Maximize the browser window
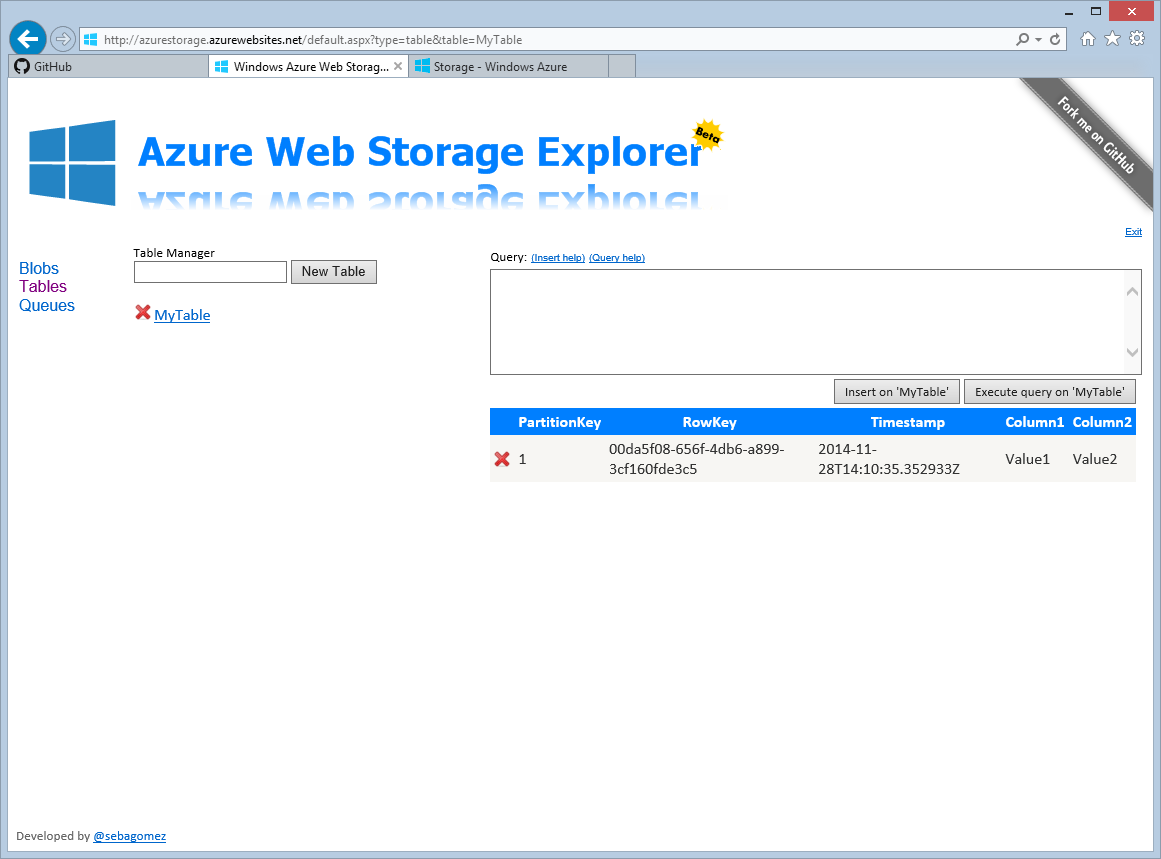This screenshot has height=859, width=1161. (x=1096, y=11)
